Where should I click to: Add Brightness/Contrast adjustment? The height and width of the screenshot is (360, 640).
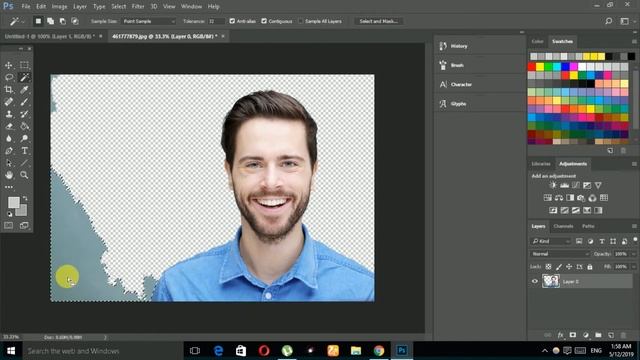553,185
